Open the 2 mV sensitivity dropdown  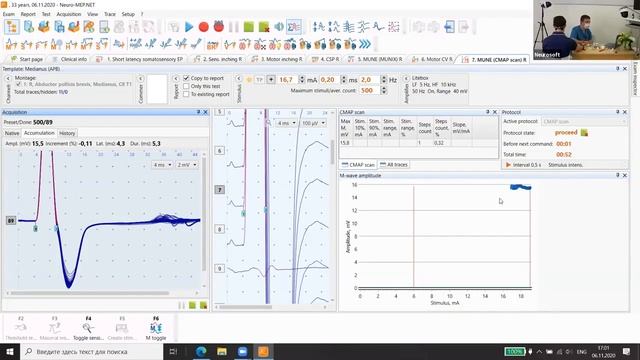click(187, 164)
